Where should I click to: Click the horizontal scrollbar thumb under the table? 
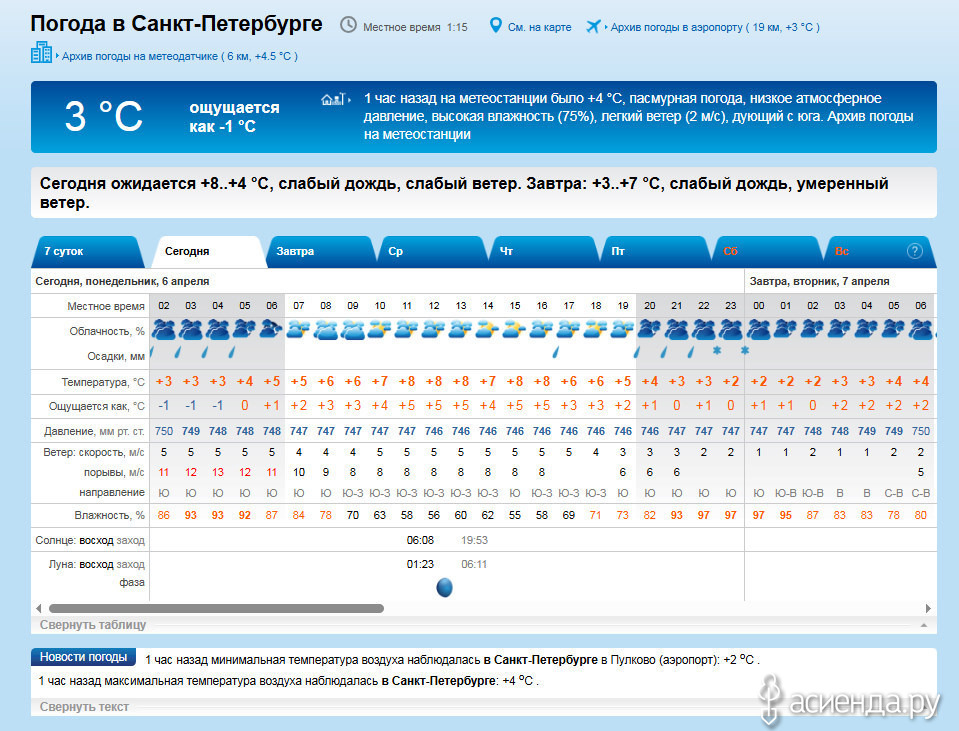(215, 608)
